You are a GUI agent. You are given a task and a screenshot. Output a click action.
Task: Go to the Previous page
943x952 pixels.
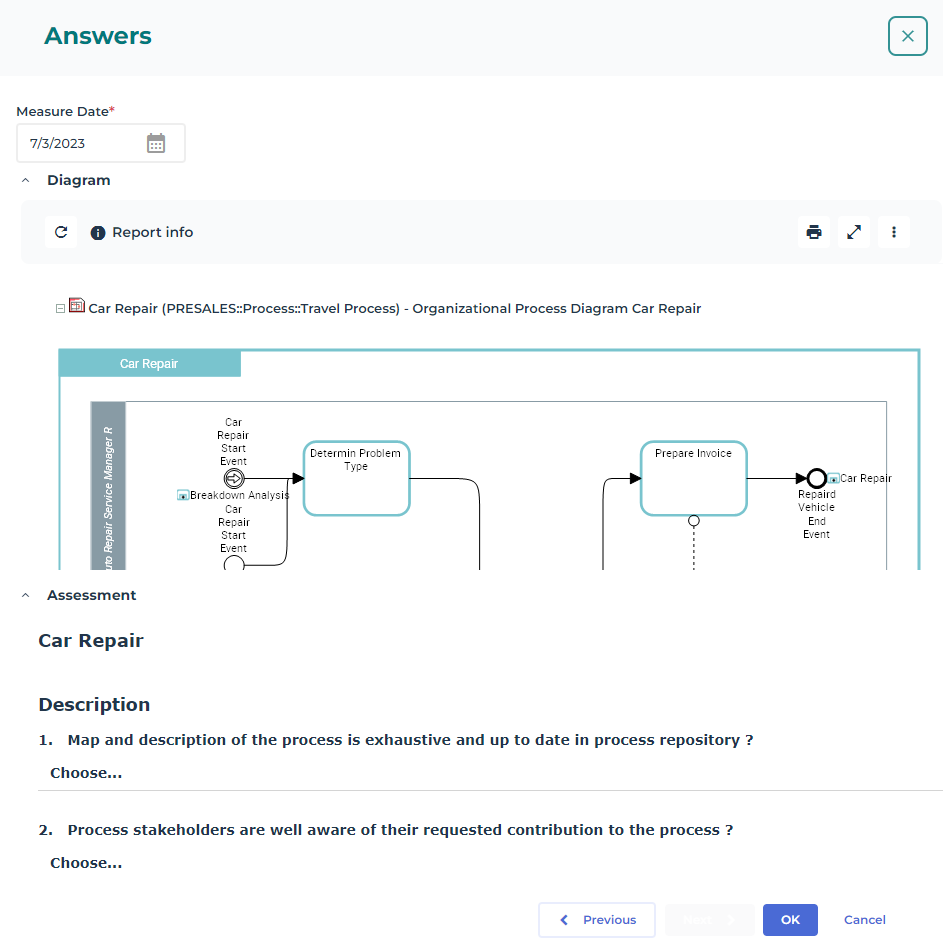597,920
